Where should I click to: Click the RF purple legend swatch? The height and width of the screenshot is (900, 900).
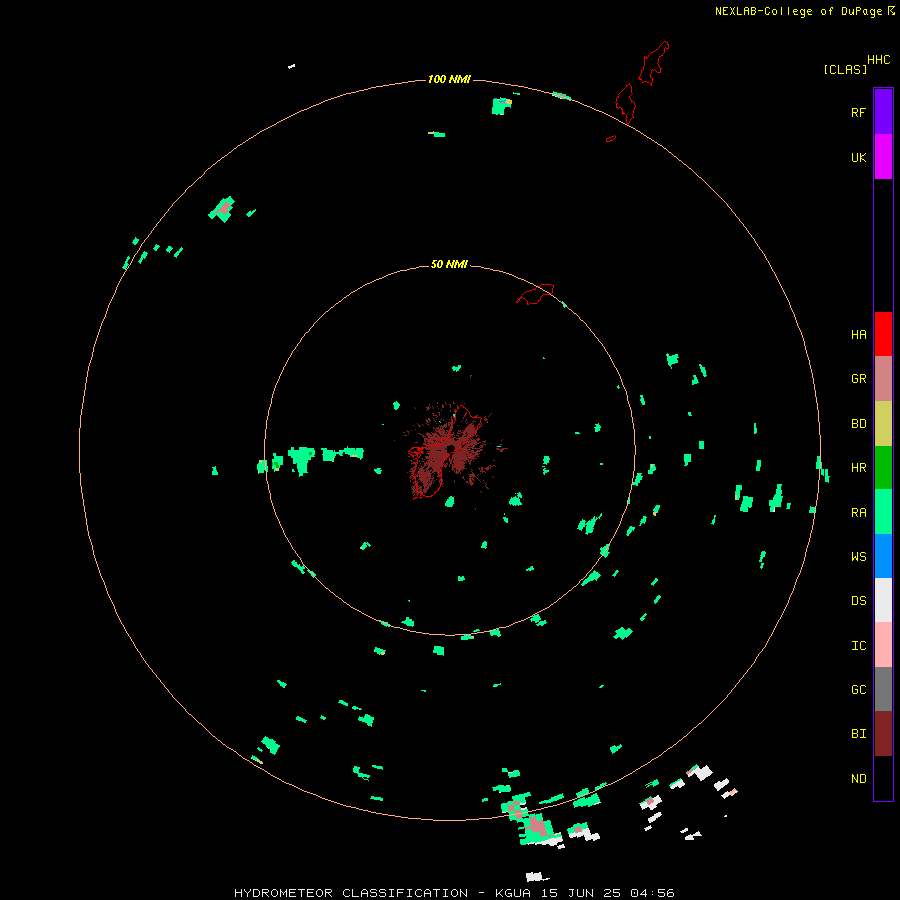[883, 112]
